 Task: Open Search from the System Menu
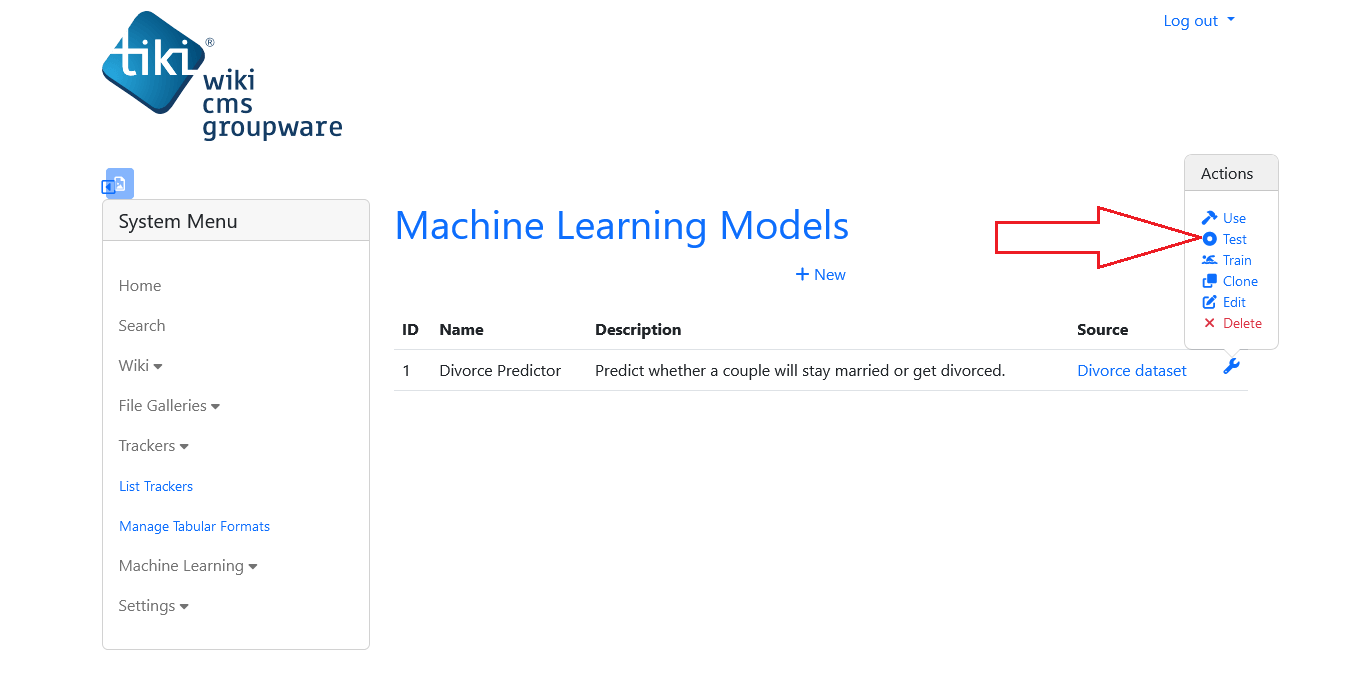click(142, 325)
